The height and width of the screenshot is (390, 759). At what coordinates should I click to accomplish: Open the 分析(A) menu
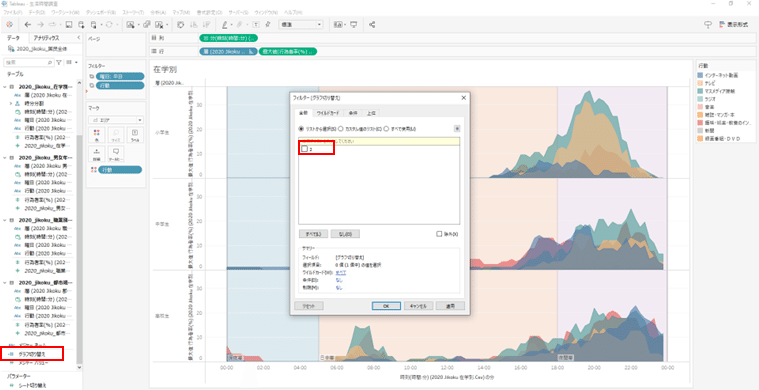tap(158, 12)
